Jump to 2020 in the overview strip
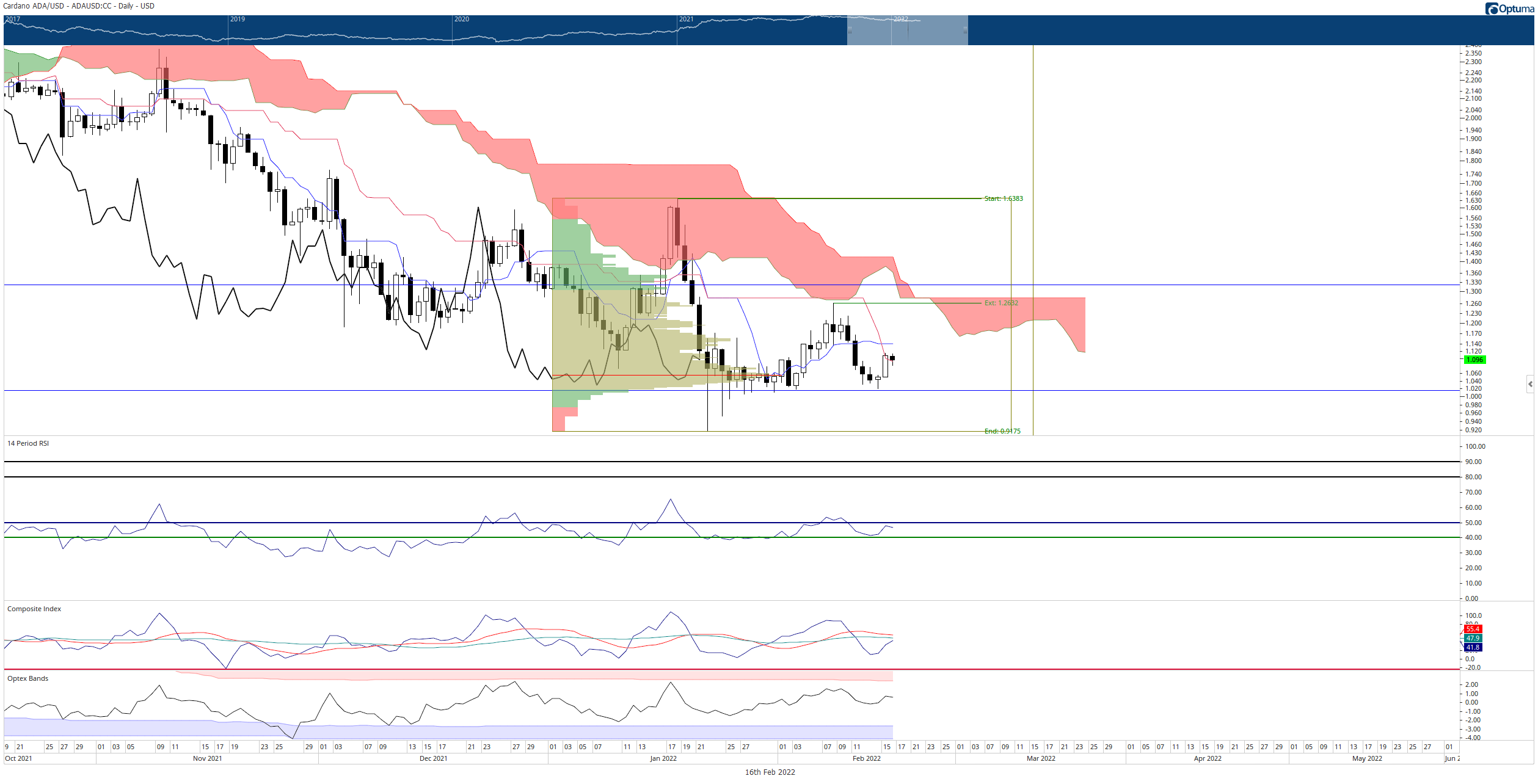Viewport: 1538px width, 784px height. (x=462, y=20)
